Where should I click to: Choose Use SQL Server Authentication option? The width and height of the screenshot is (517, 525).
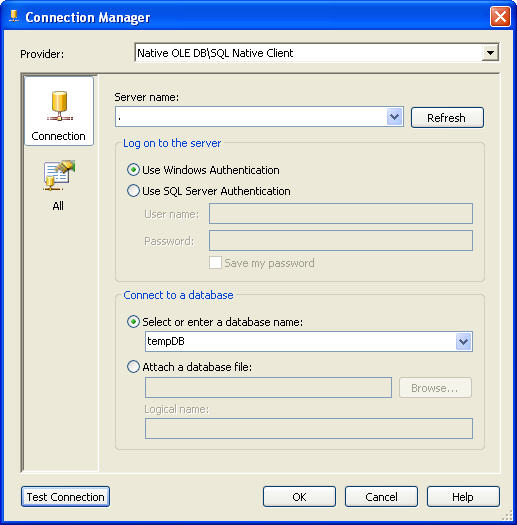(x=133, y=191)
